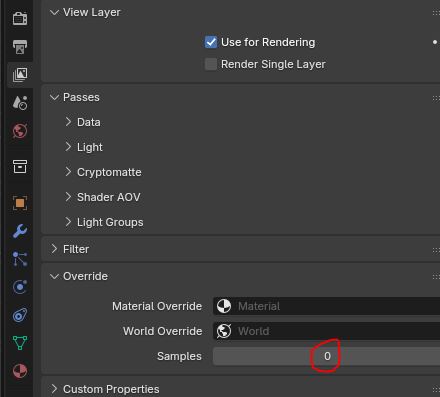Open the Modifiers wrench tab

pos(20,231)
